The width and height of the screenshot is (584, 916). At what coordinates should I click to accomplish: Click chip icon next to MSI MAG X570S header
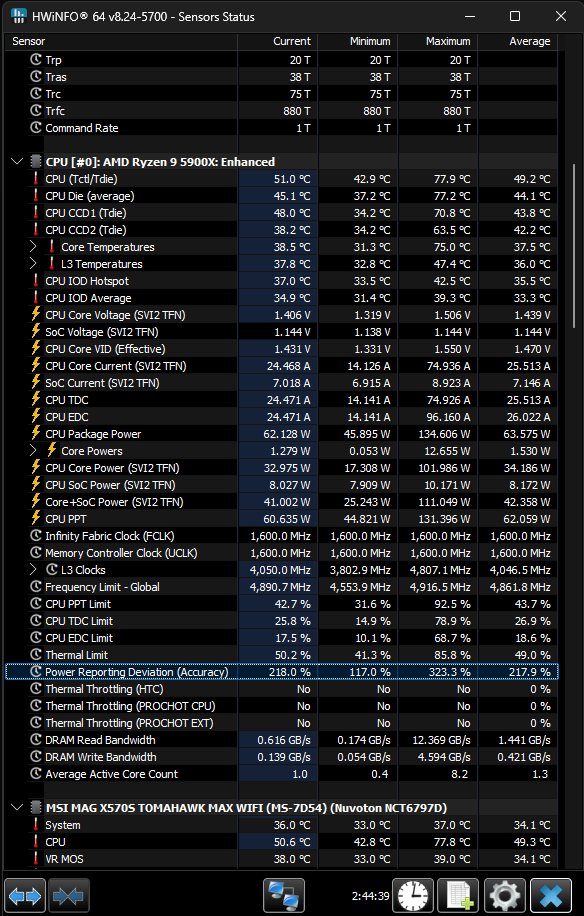pos(36,808)
